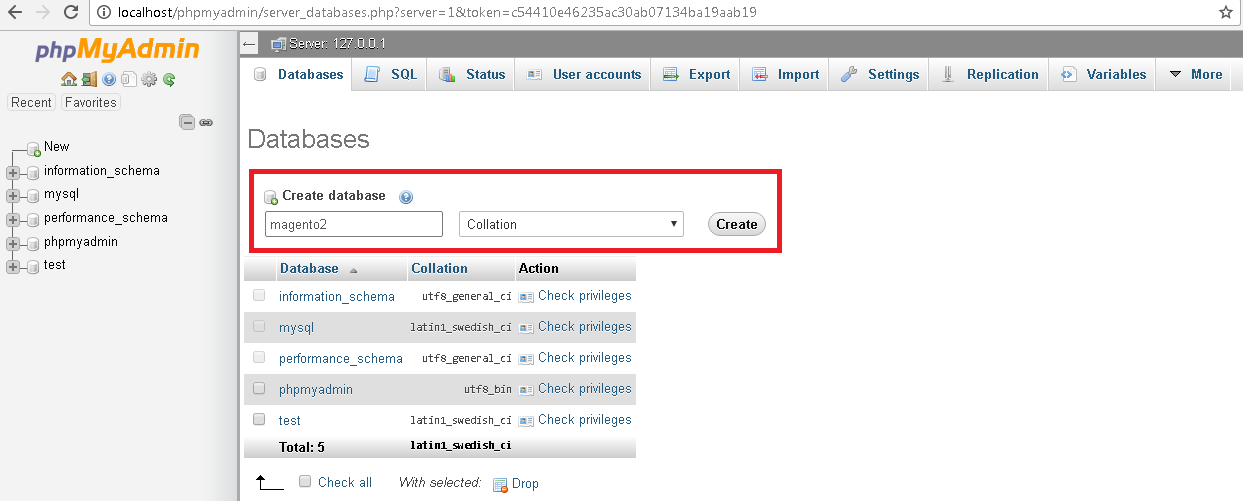This screenshot has height=501, width=1243.
Task: Click Check privileges link for test
Action: point(585,420)
